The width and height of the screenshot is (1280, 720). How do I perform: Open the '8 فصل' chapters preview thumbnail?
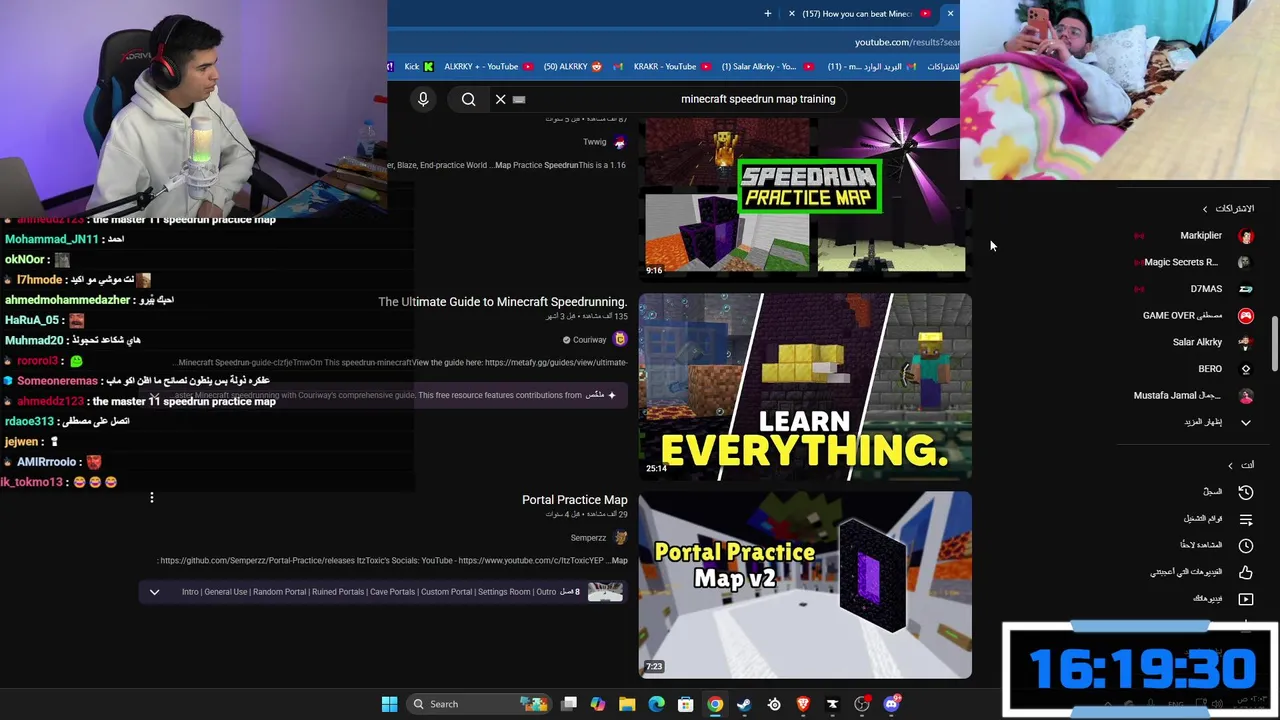pos(605,592)
